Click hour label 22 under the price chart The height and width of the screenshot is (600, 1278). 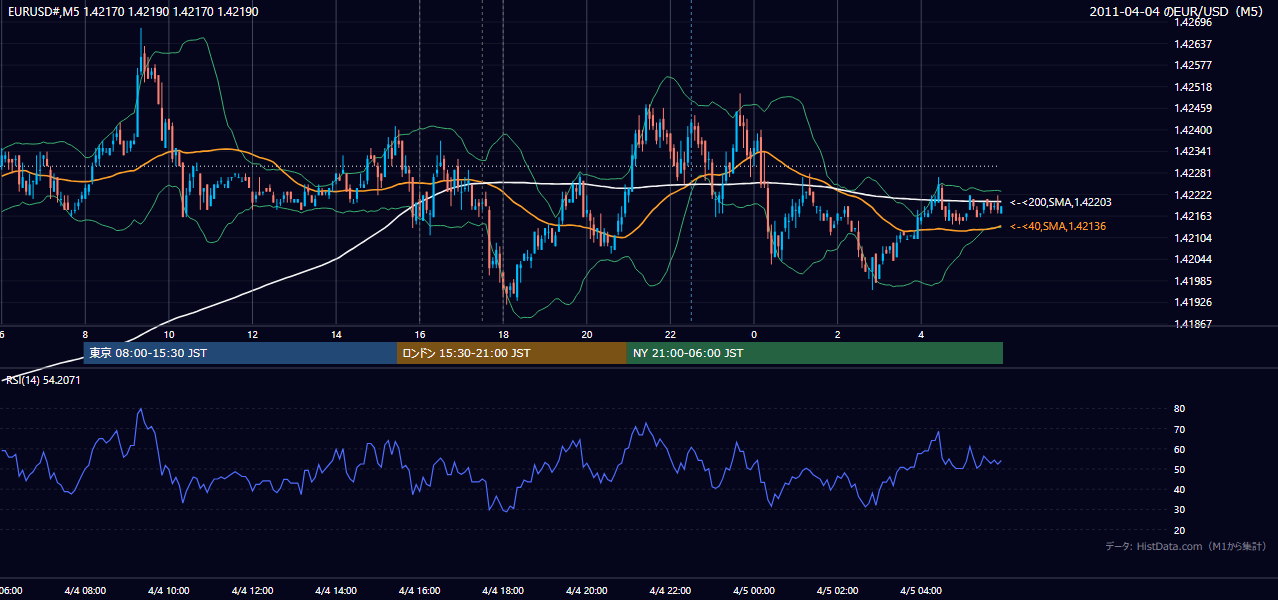point(671,335)
